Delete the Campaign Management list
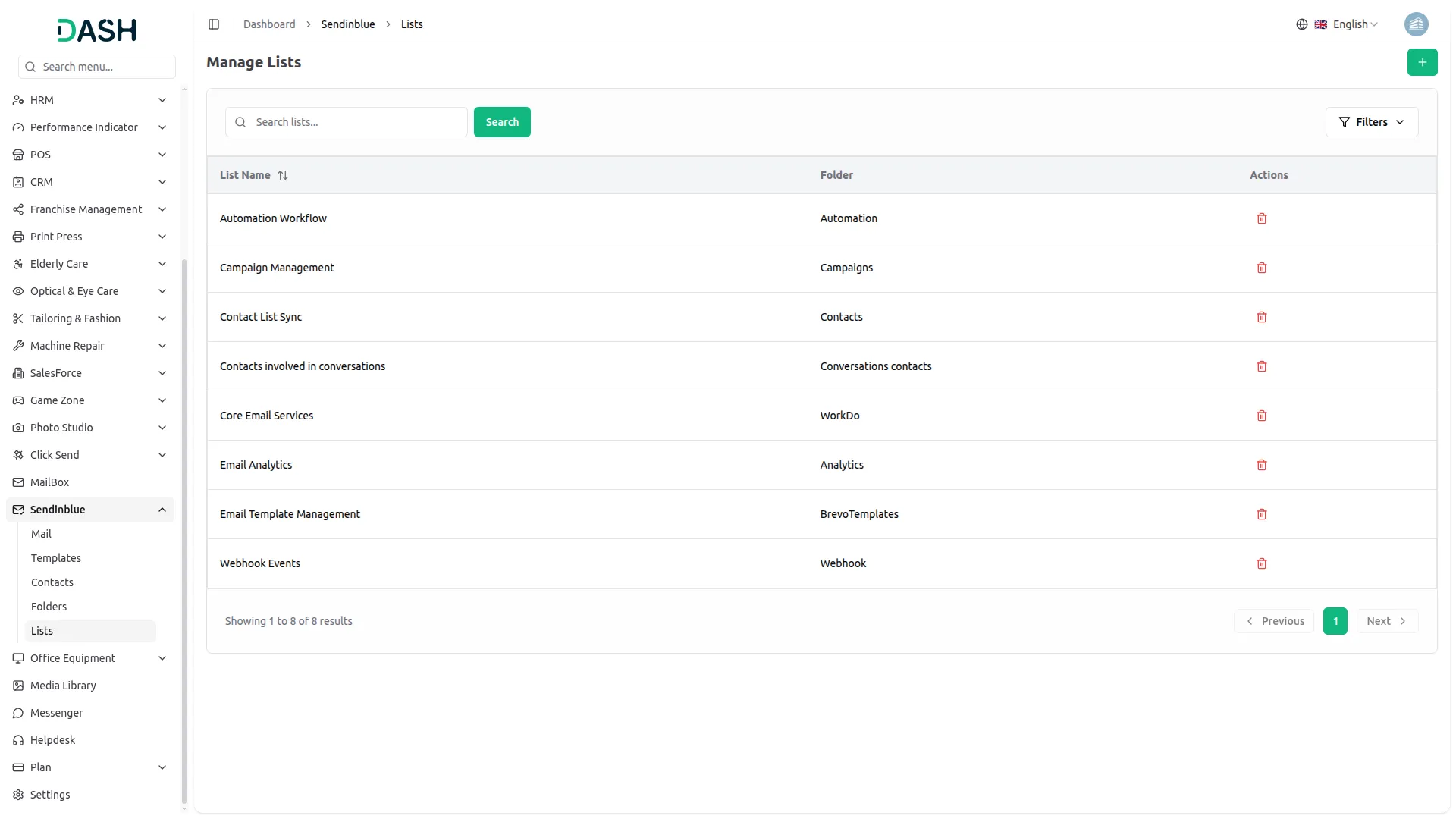Screen dimensions: 1456x819 pos(1261,267)
